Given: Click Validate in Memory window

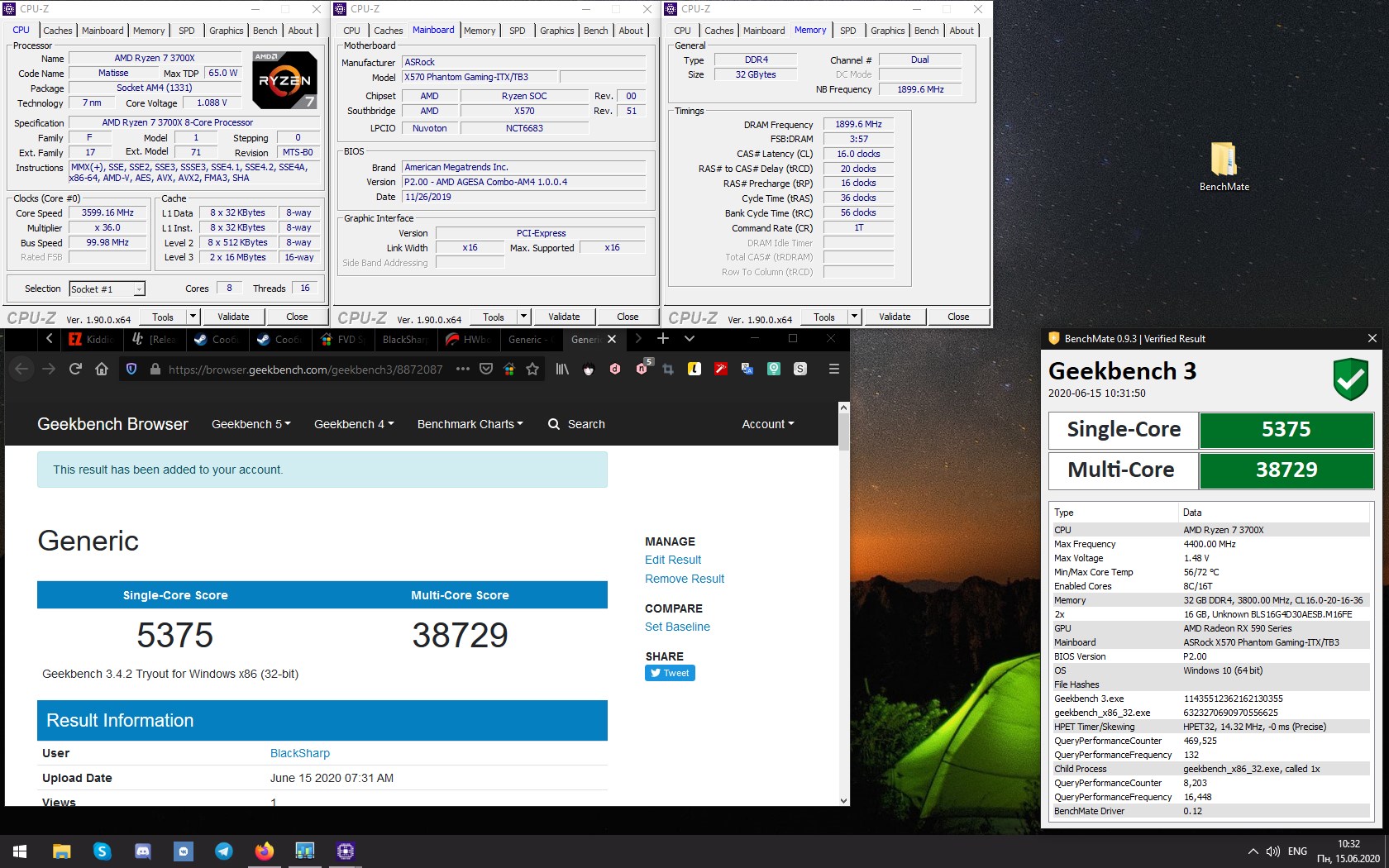Looking at the screenshot, I should click(x=895, y=316).
